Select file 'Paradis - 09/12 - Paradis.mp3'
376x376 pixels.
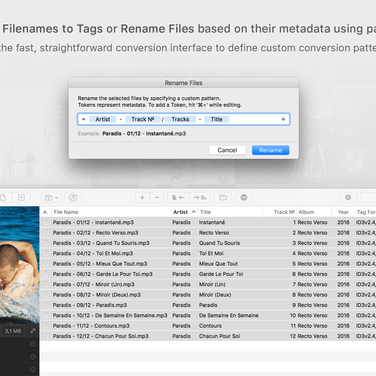coord(90,305)
